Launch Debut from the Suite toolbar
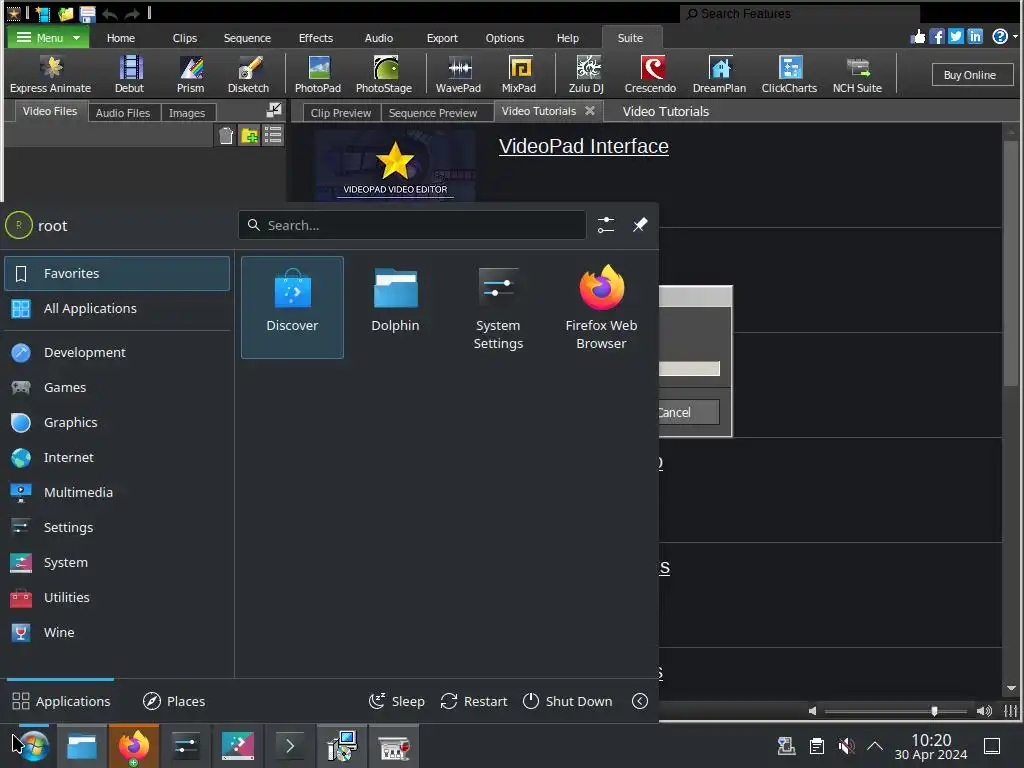This screenshot has height=768, width=1024. [x=129, y=74]
